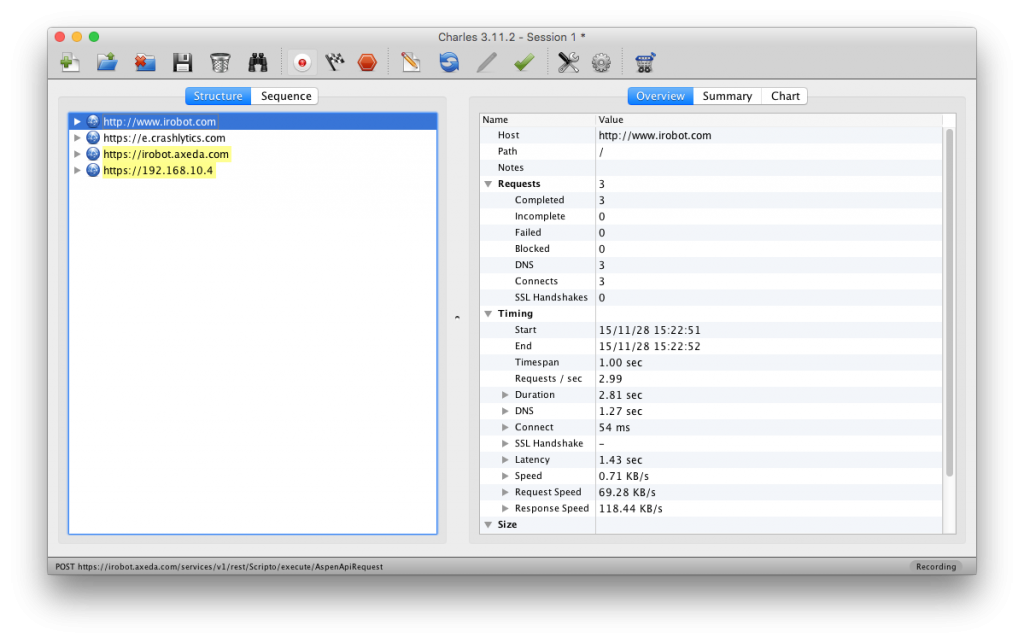Click the Compose pencil-and-paper icon
The image size is (1024, 643).
point(410,63)
